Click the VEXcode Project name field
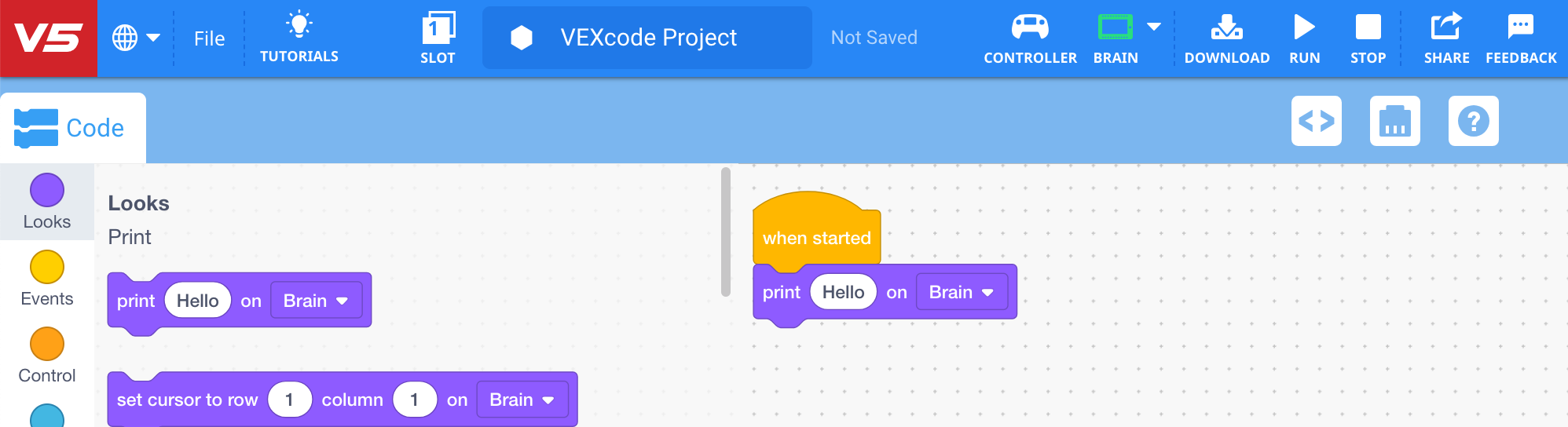 pyautogui.click(x=647, y=38)
